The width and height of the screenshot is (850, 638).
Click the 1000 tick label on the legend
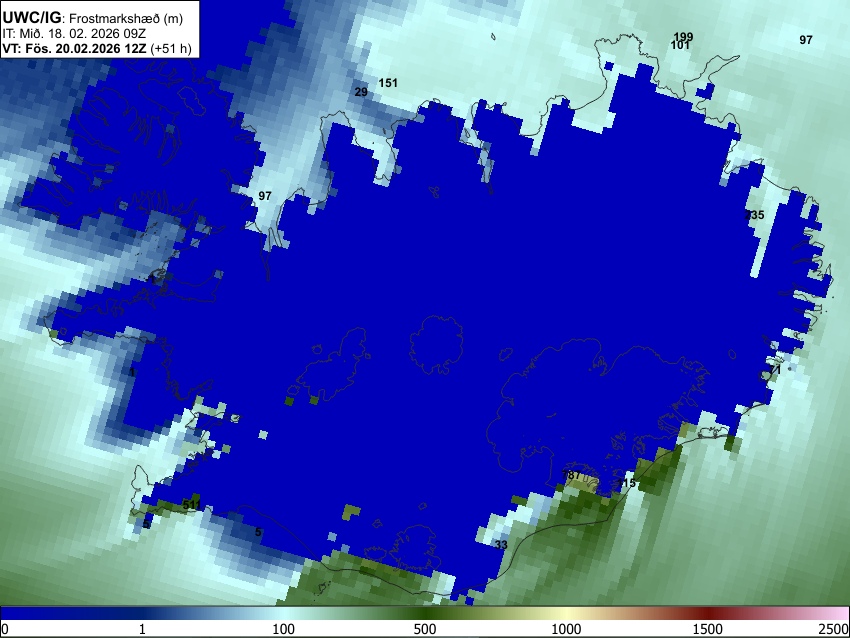tap(566, 629)
